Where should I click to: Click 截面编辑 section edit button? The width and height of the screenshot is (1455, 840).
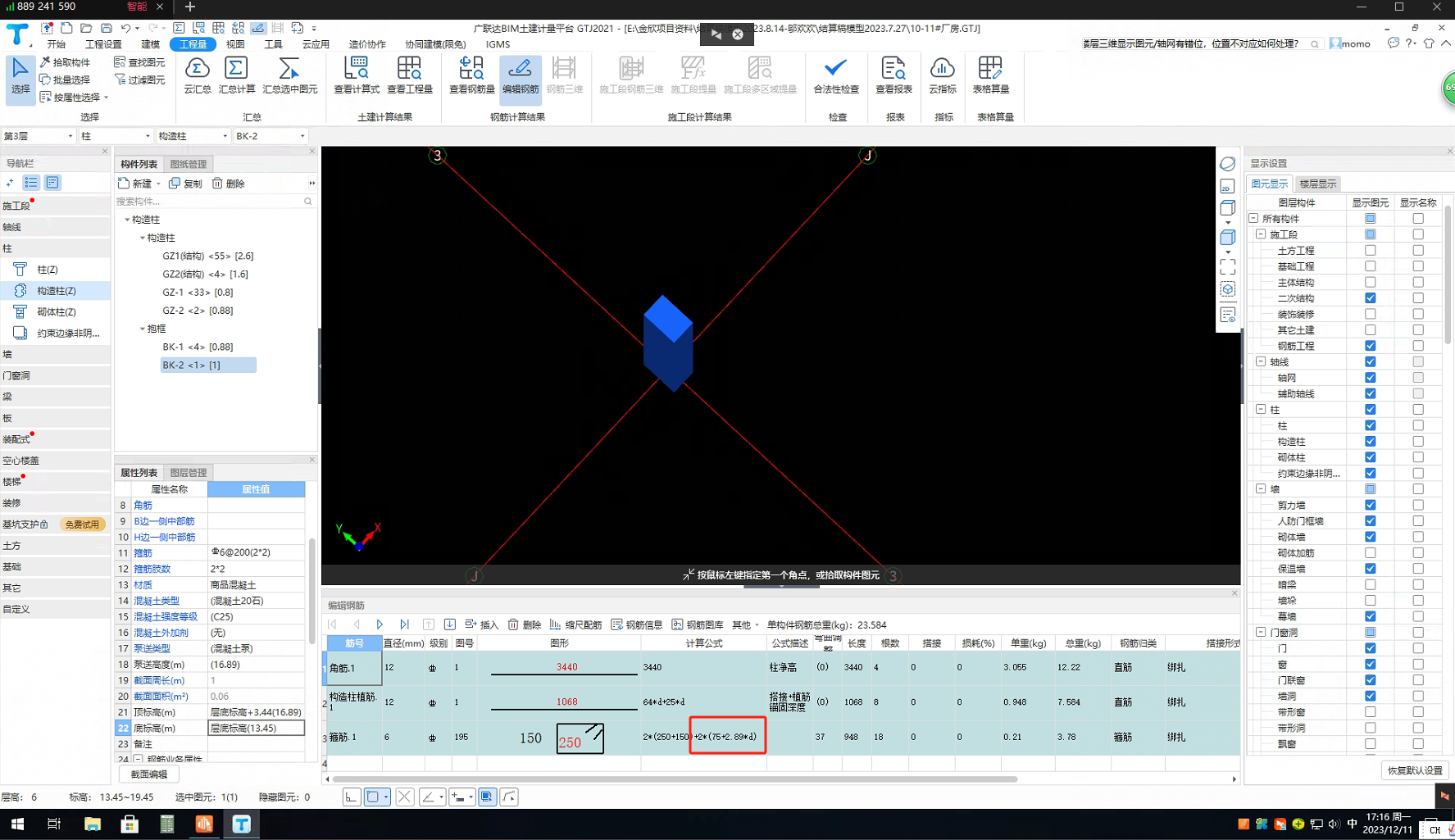tap(149, 774)
